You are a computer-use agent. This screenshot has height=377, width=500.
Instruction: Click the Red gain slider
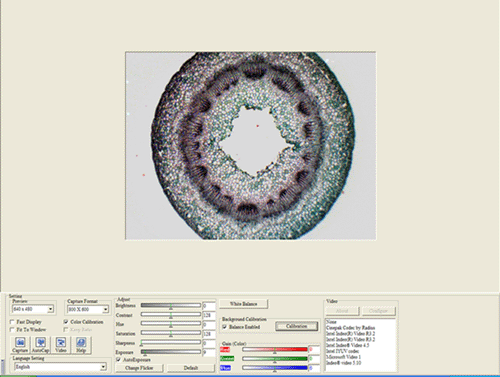275,350
